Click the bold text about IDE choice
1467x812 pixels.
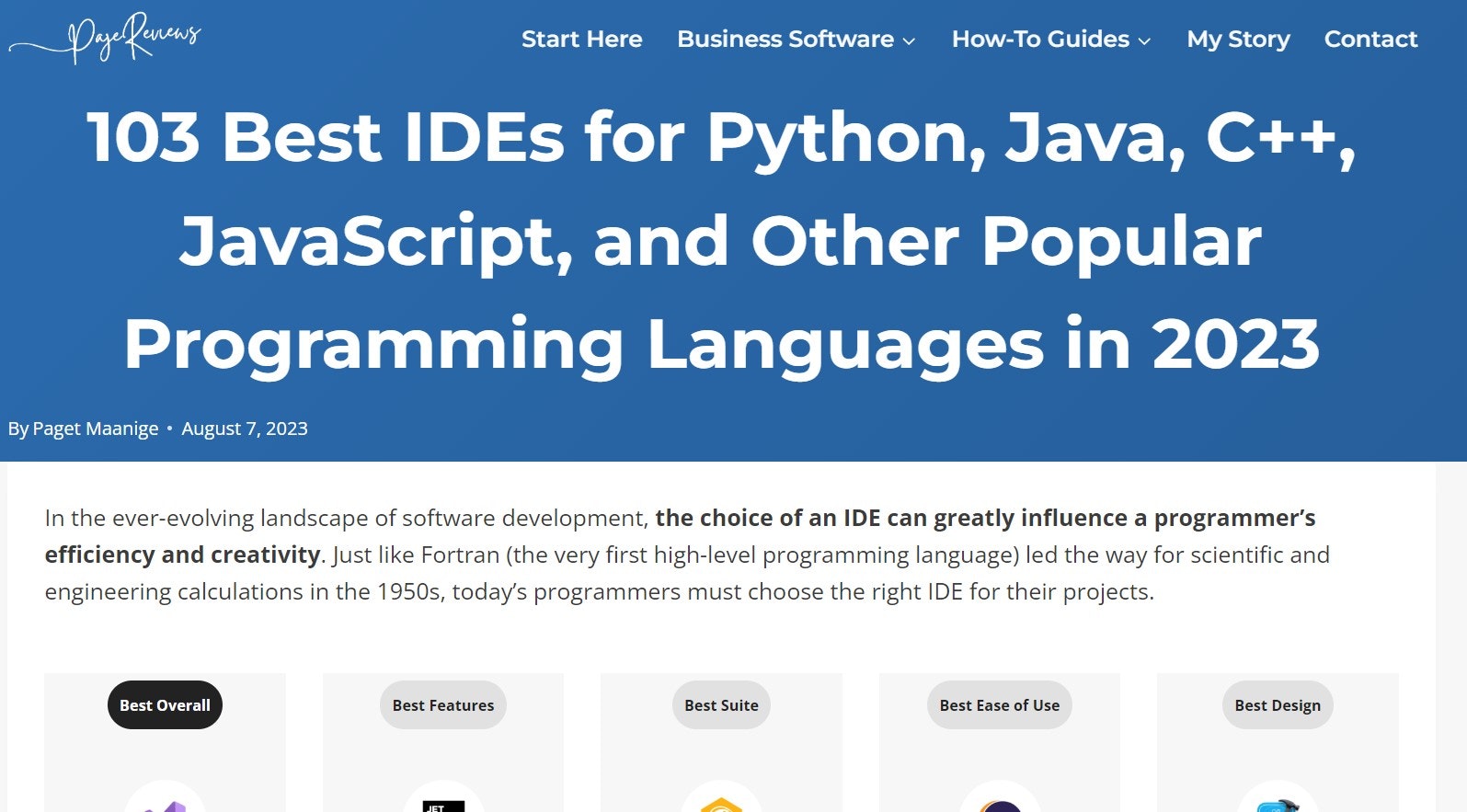tap(681, 536)
